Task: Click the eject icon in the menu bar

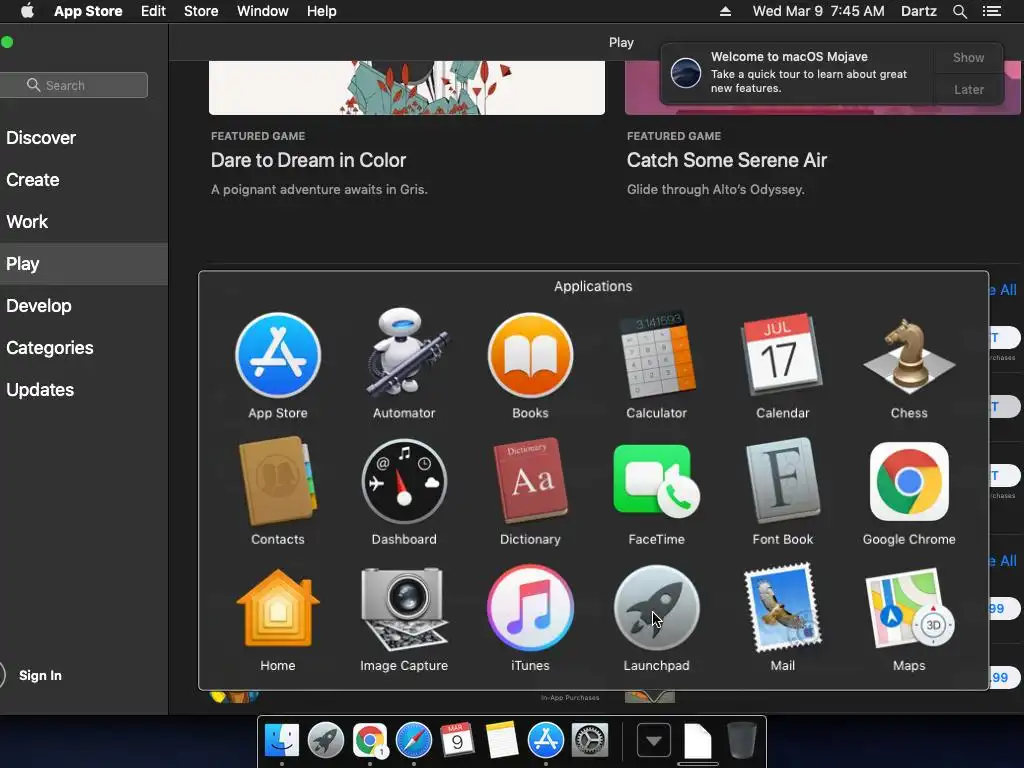Action: [x=726, y=11]
